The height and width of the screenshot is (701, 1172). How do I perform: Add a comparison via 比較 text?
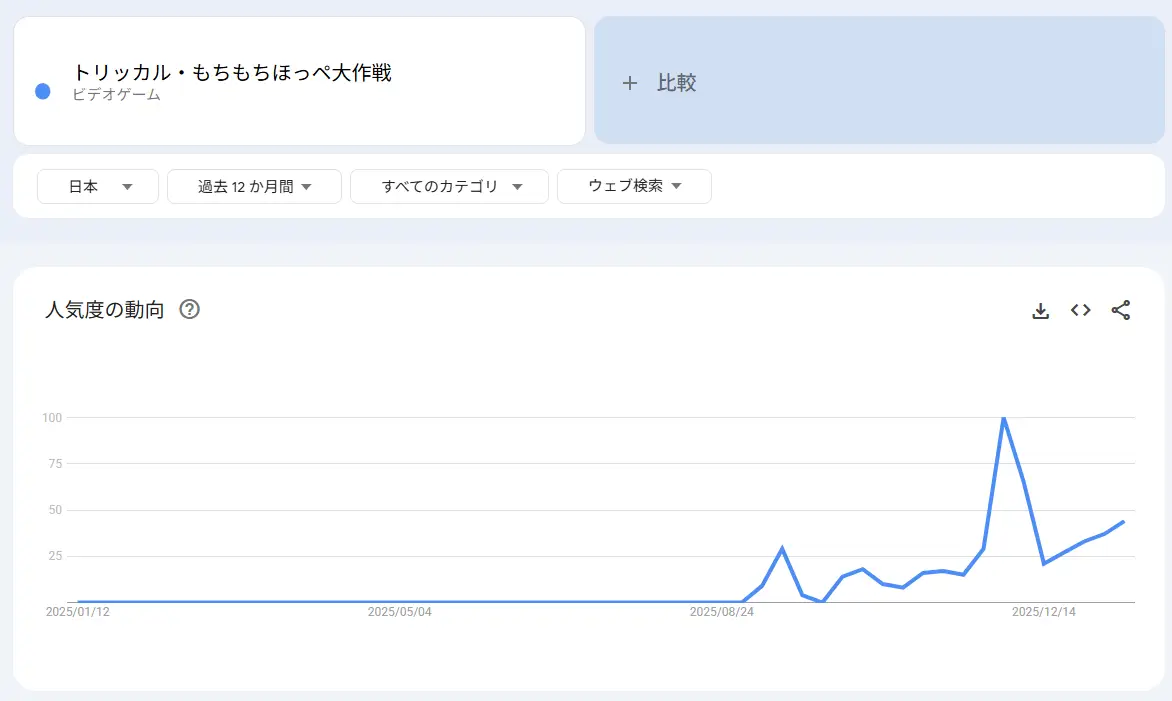coord(676,83)
